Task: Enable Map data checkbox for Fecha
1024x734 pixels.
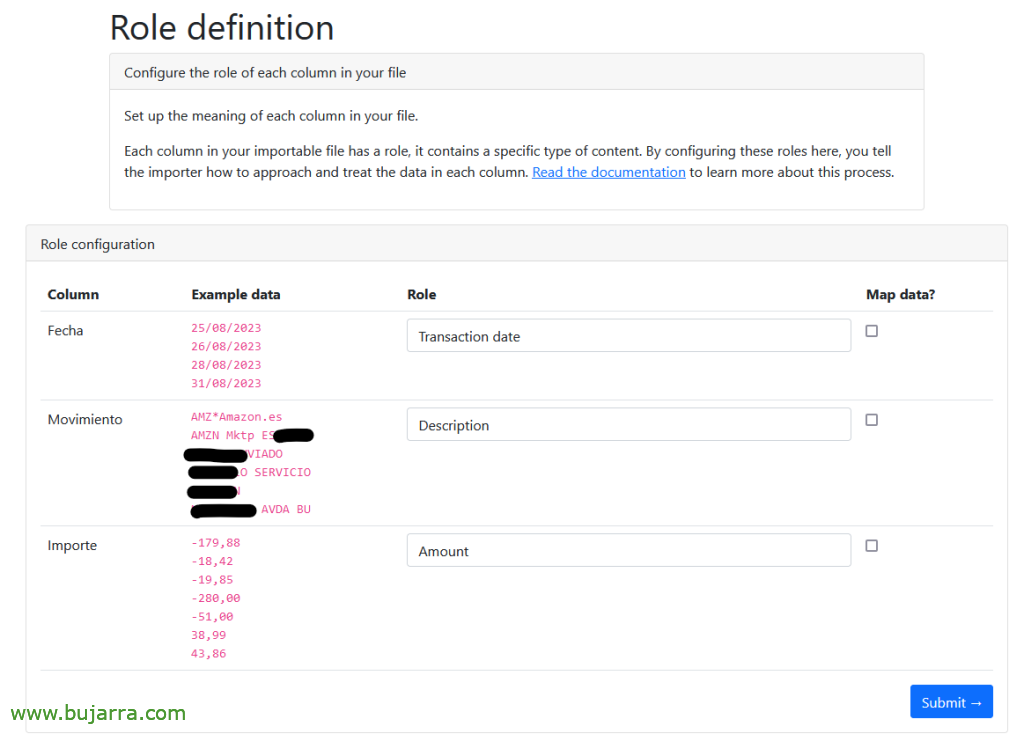Action: pyautogui.click(x=871, y=331)
